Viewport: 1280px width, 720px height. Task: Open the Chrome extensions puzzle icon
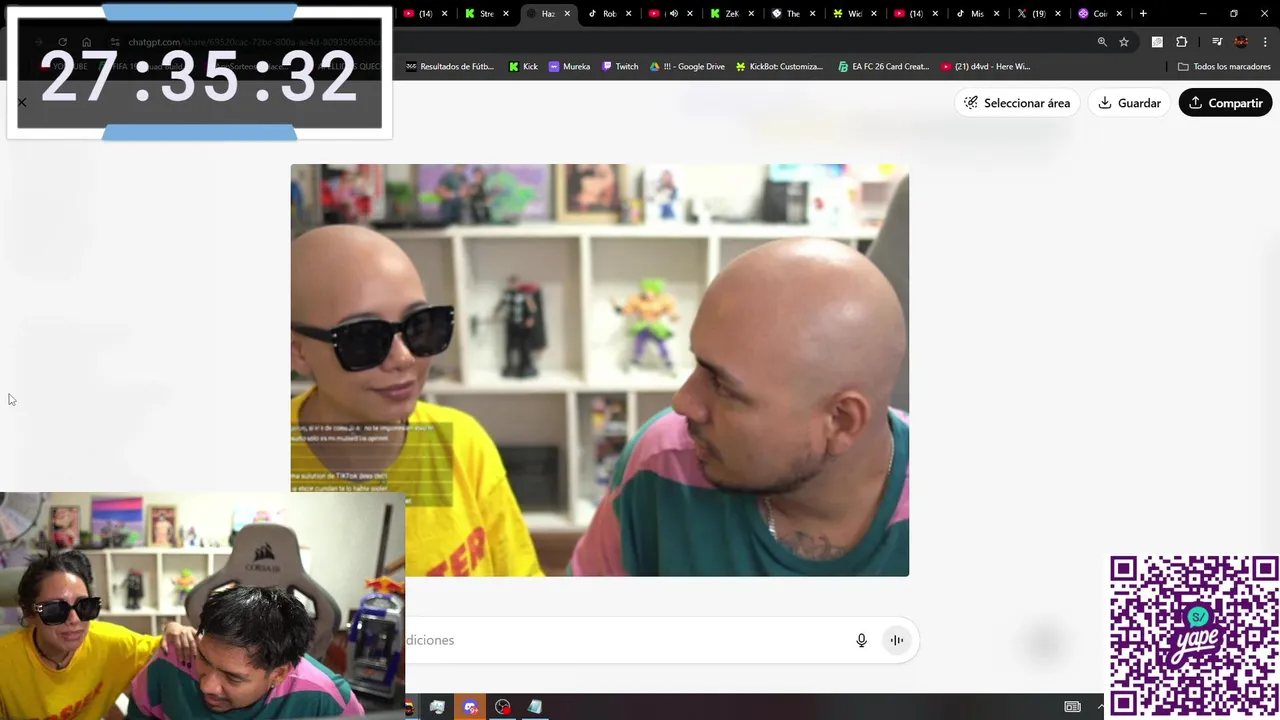pos(1181,42)
